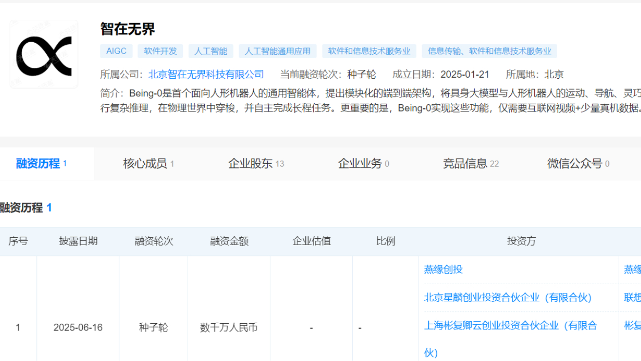
Task: Click the 披露日期 column header
Action: [78, 241]
